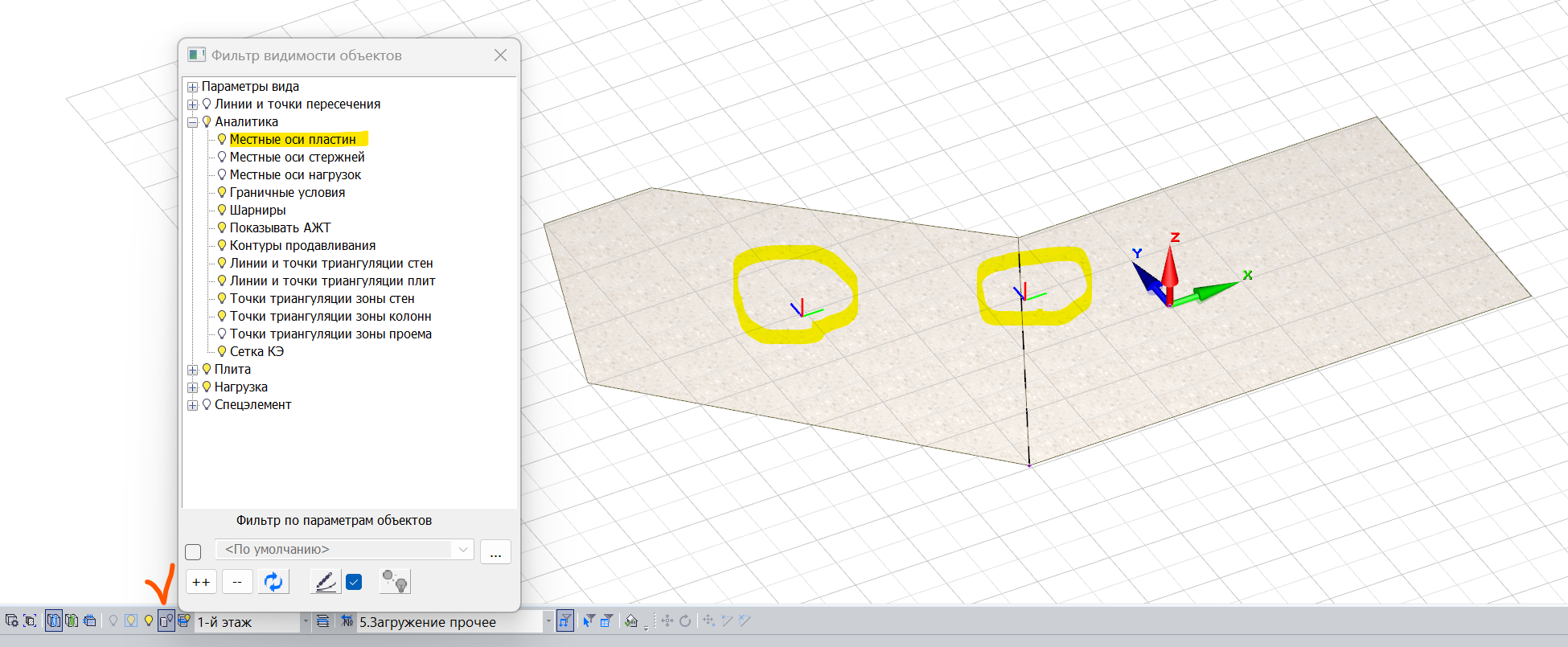Open the object visibility filter toolbar icon
The width and height of the screenshot is (1568, 647).
[x=166, y=621]
